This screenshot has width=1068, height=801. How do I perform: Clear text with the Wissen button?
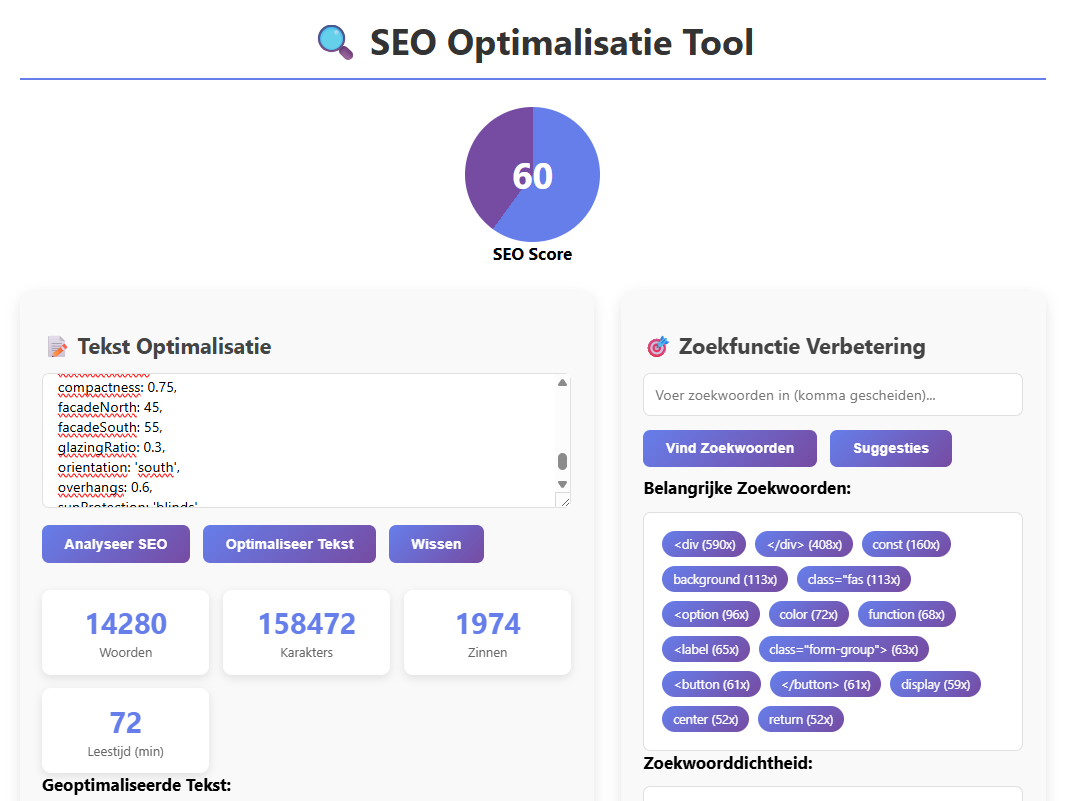coord(436,544)
